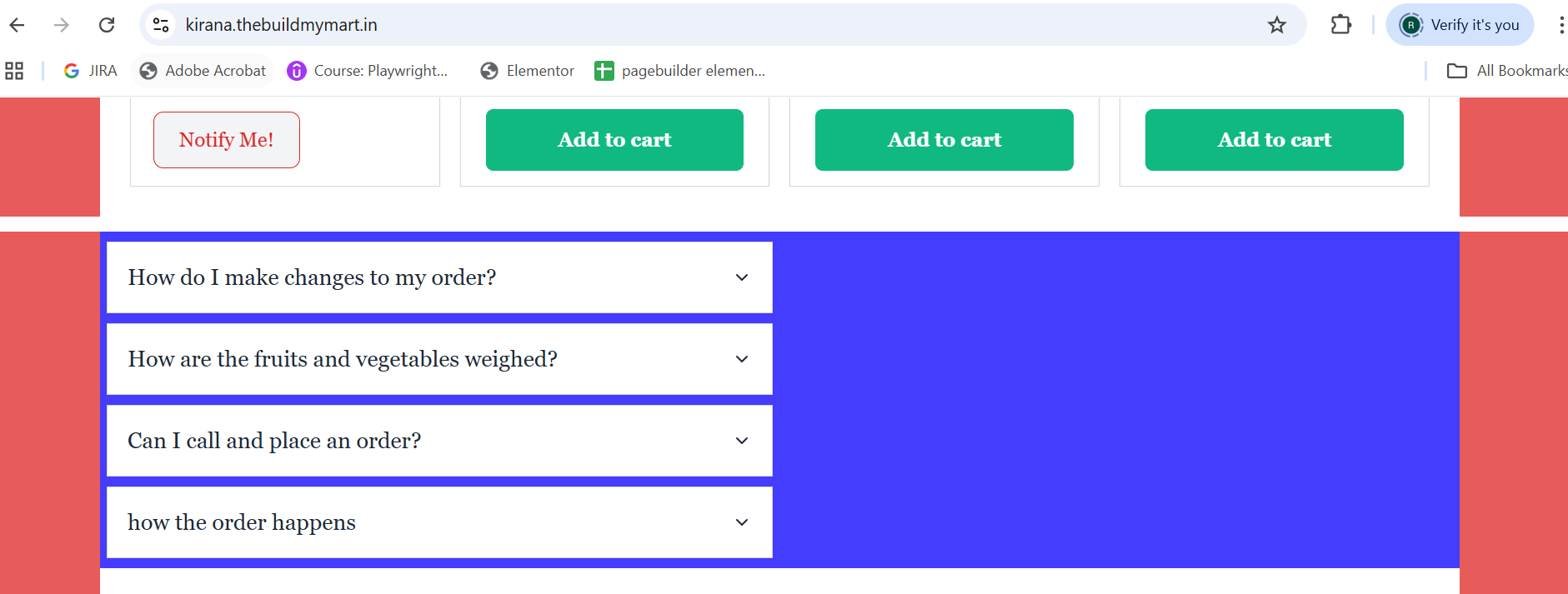Viewport: 1568px width, 594px height.
Task: Open the Elementor bookmark
Action: (527, 71)
